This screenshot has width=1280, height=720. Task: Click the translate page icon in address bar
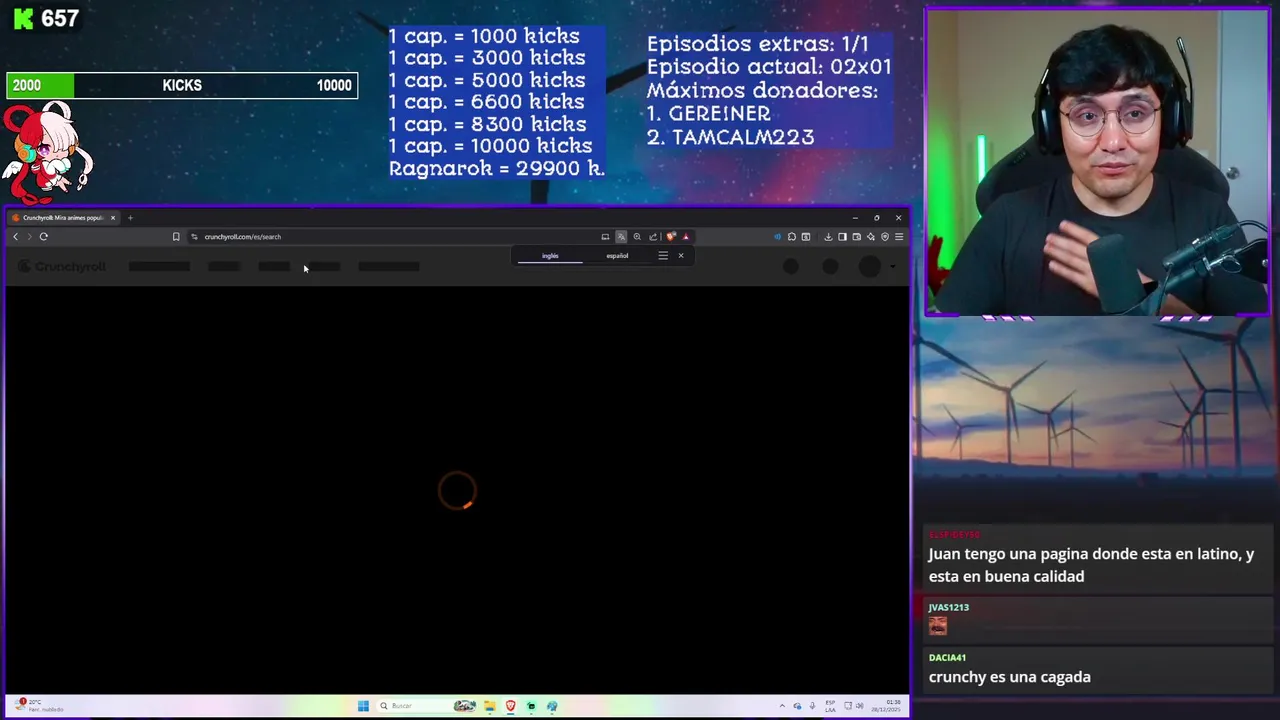[x=621, y=237]
